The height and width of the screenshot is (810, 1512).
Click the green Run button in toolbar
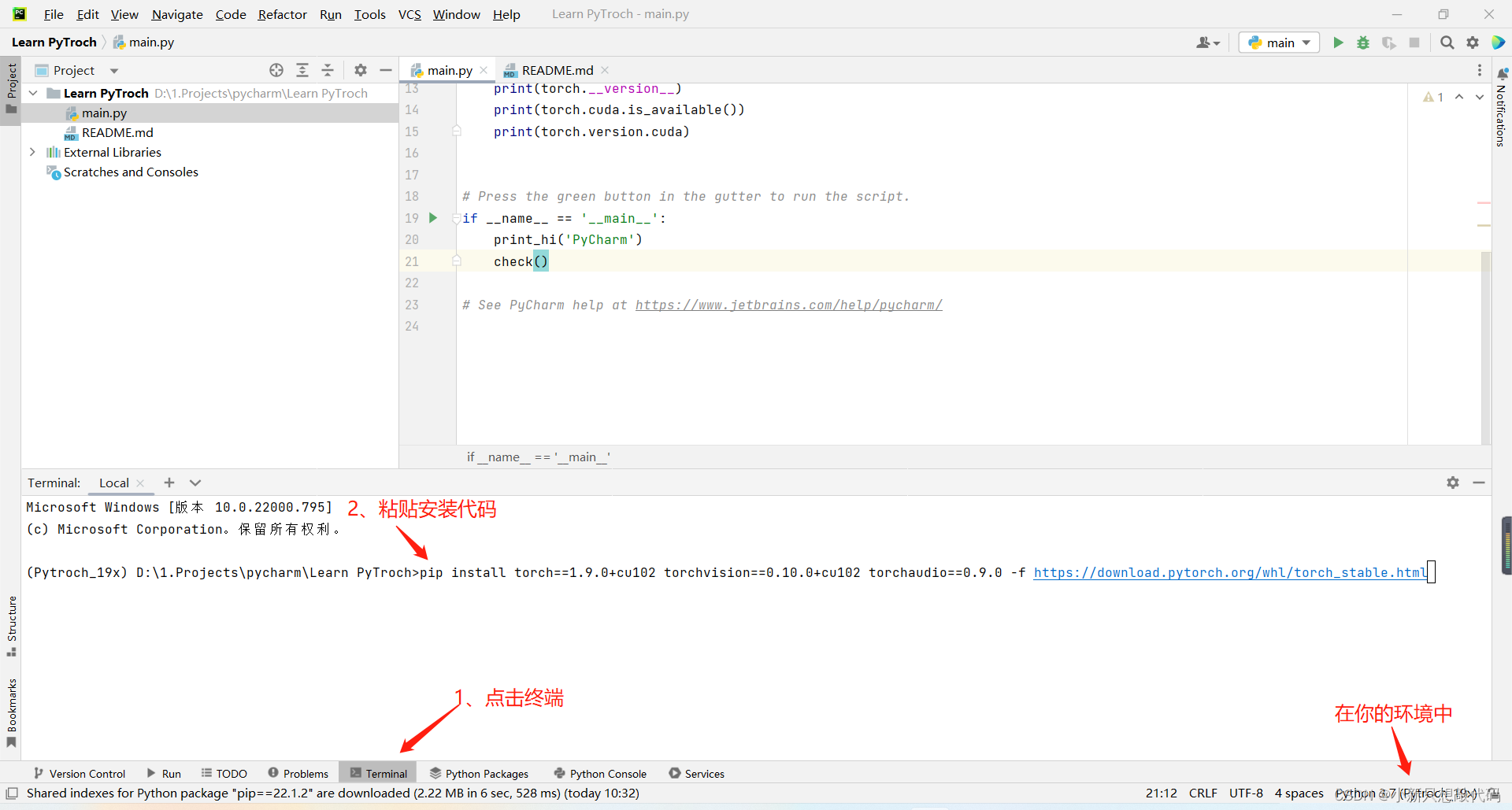click(x=1338, y=43)
